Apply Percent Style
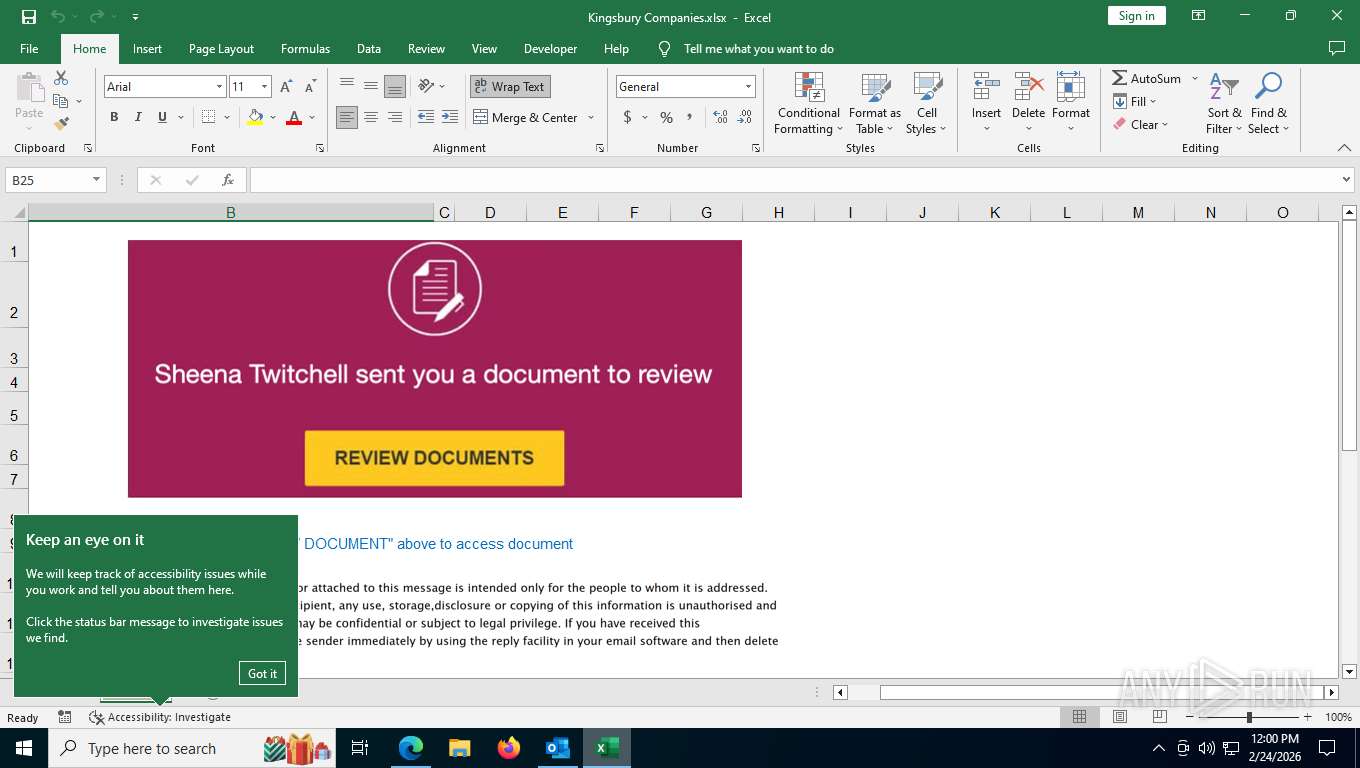 [666, 117]
